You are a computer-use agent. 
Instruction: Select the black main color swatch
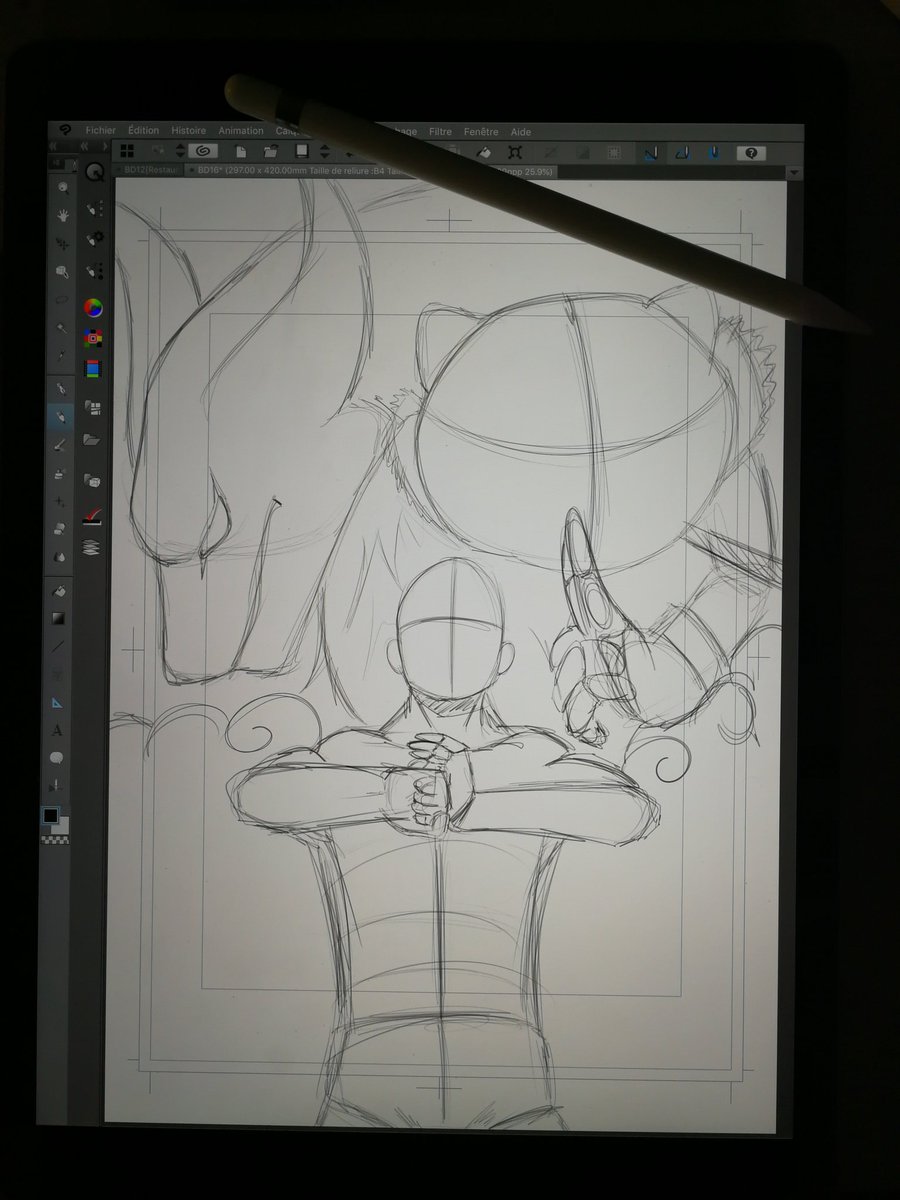[x=50, y=816]
